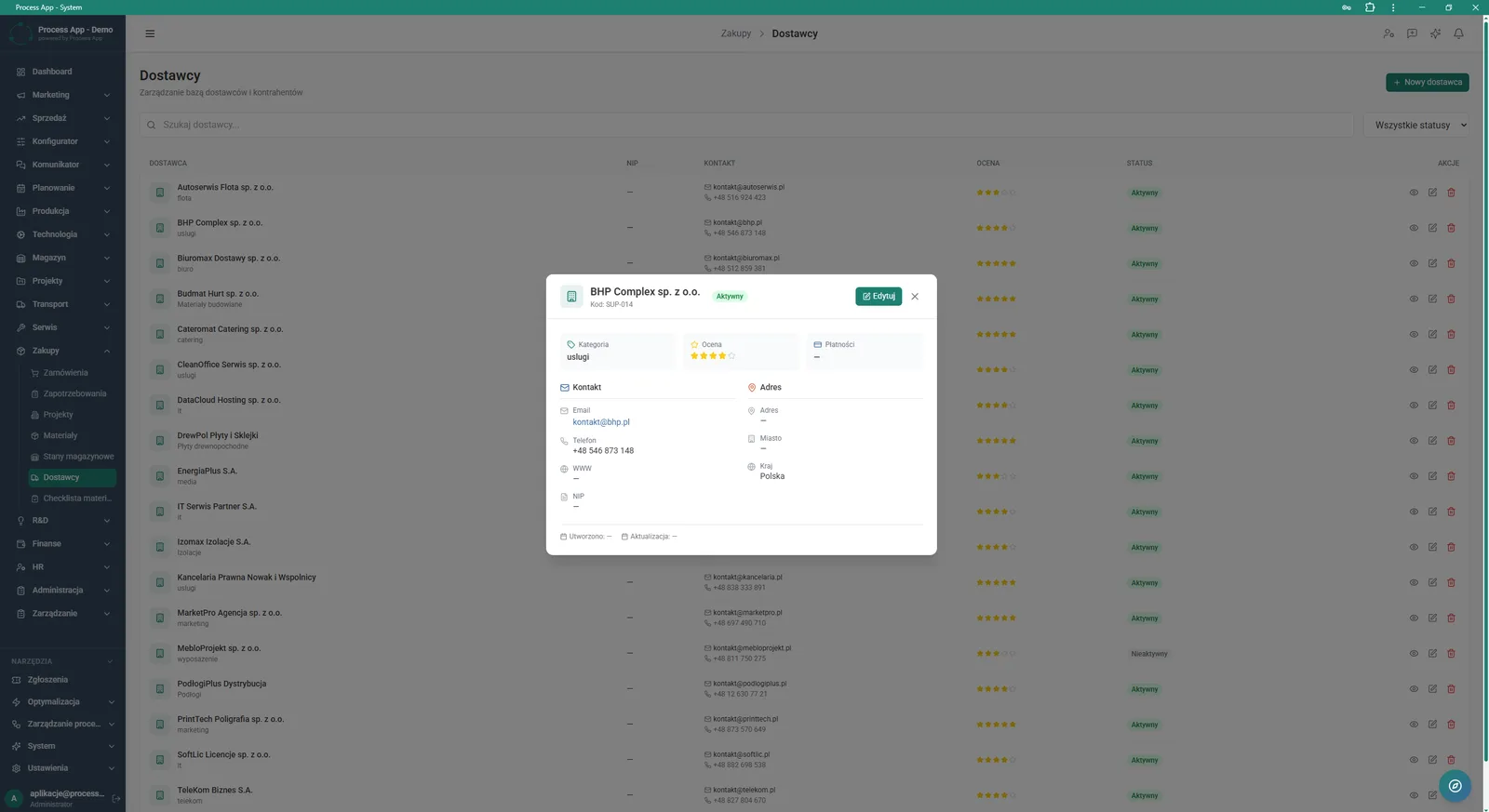The height and width of the screenshot is (812, 1489).
Task: Edit the Cateromat Catering supplier row
Action: (x=1432, y=334)
